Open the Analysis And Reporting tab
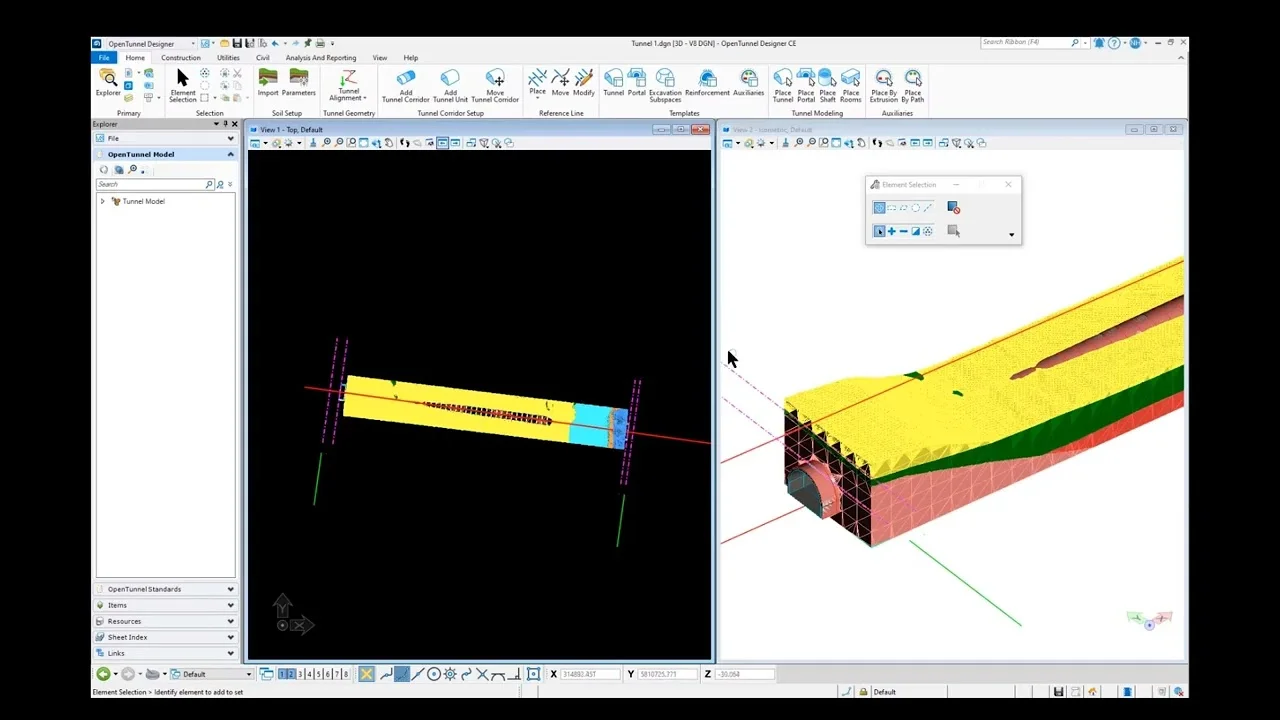Image resolution: width=1280 pixels, height=720 pixels. coord(321,58)
